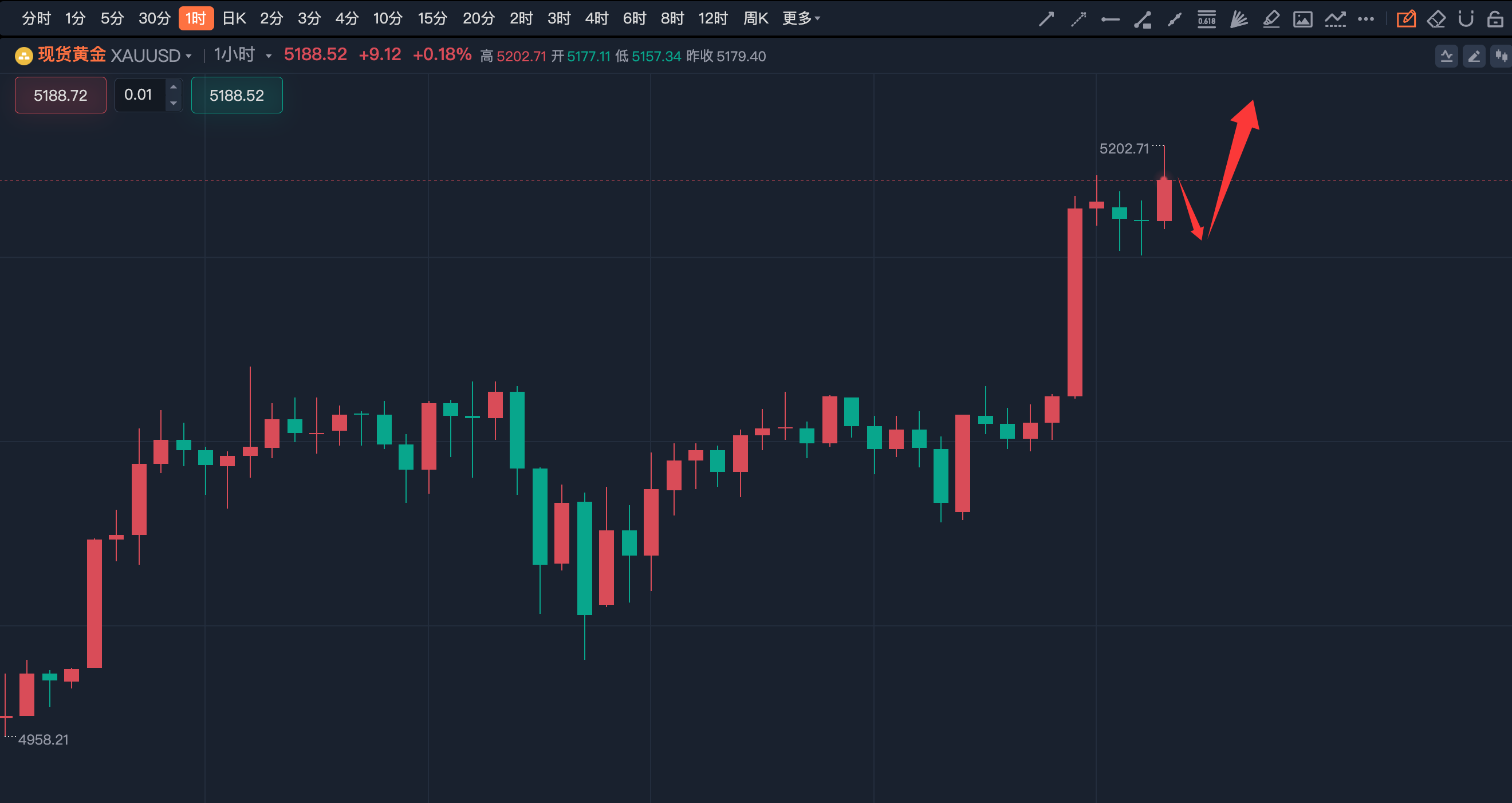This screenshot has height=803, width=1512.
Task: Click the green 5188.52 buy price button
Action: (x=237, y=95)
